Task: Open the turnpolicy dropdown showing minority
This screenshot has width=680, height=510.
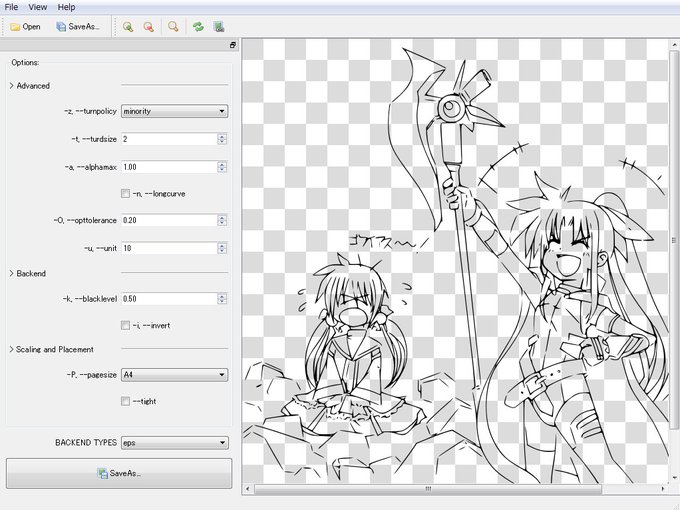Action: (x=174, y=111)
